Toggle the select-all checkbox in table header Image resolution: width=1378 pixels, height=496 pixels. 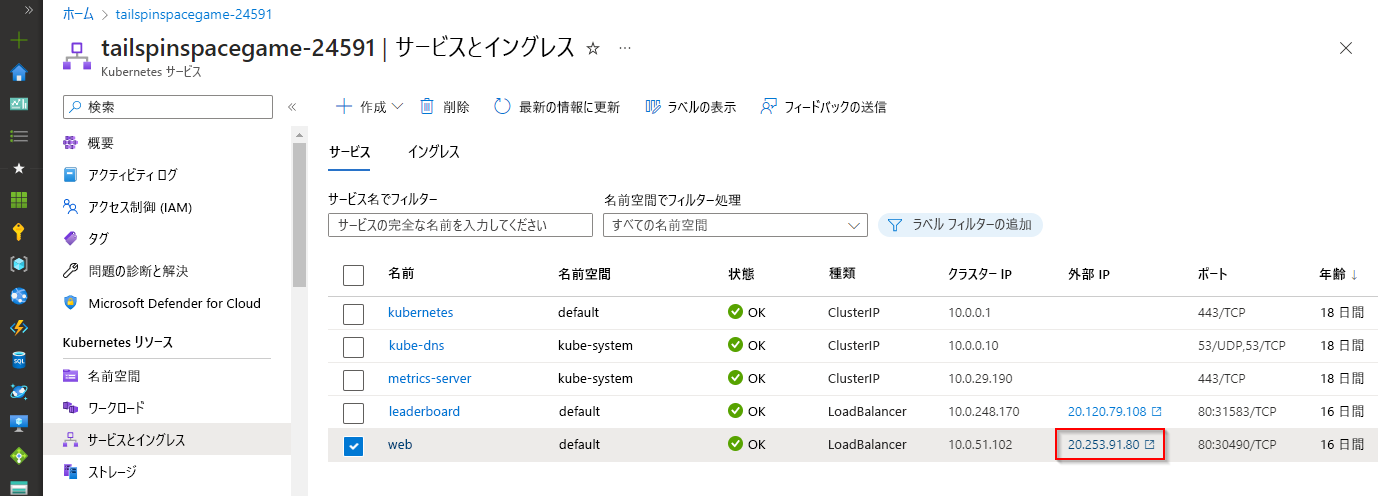[x=353, y=275]
